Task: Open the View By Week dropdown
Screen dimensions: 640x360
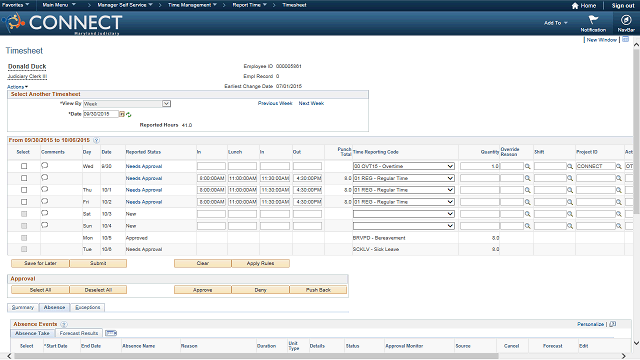Action: click(127, 104)
